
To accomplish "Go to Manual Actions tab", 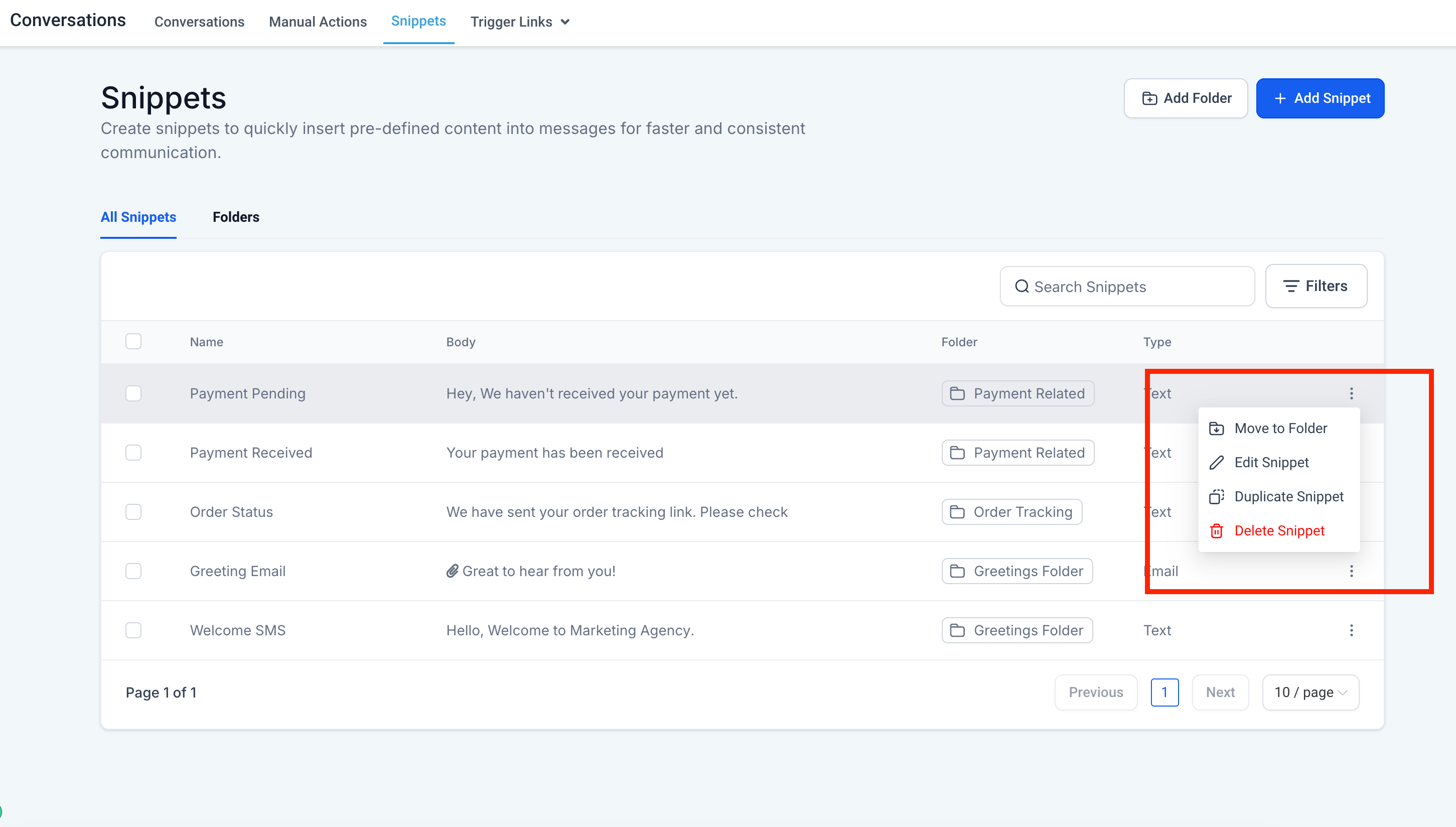I will tap(318, 22).
